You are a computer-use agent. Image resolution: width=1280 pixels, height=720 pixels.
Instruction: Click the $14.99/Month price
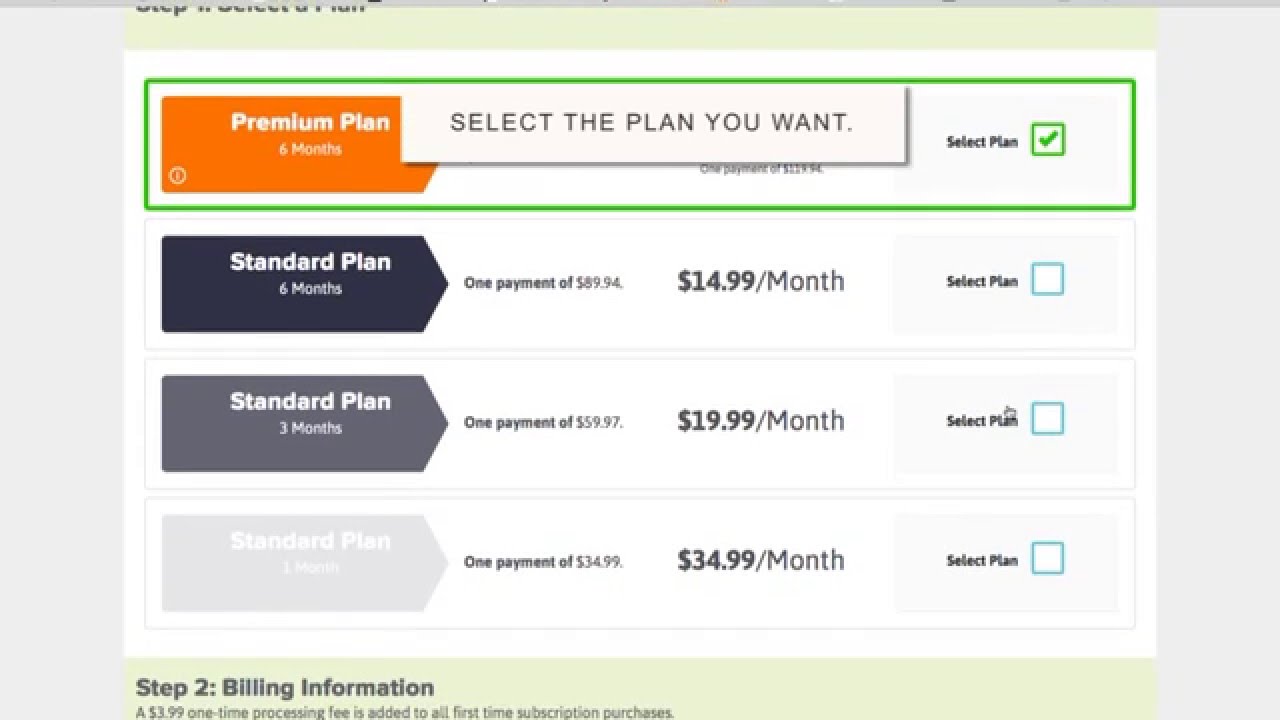point(760,282)
